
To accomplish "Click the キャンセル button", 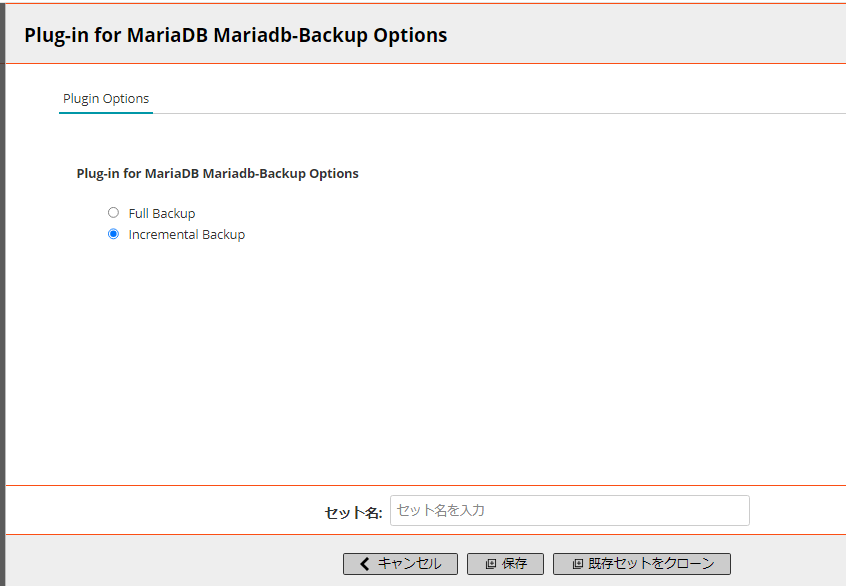I will [x=400, y=564].
